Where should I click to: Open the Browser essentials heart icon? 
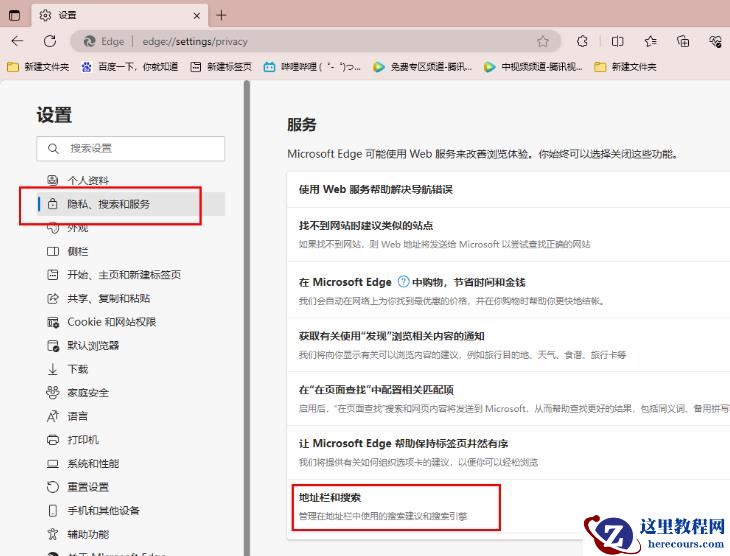coord(716,41)
